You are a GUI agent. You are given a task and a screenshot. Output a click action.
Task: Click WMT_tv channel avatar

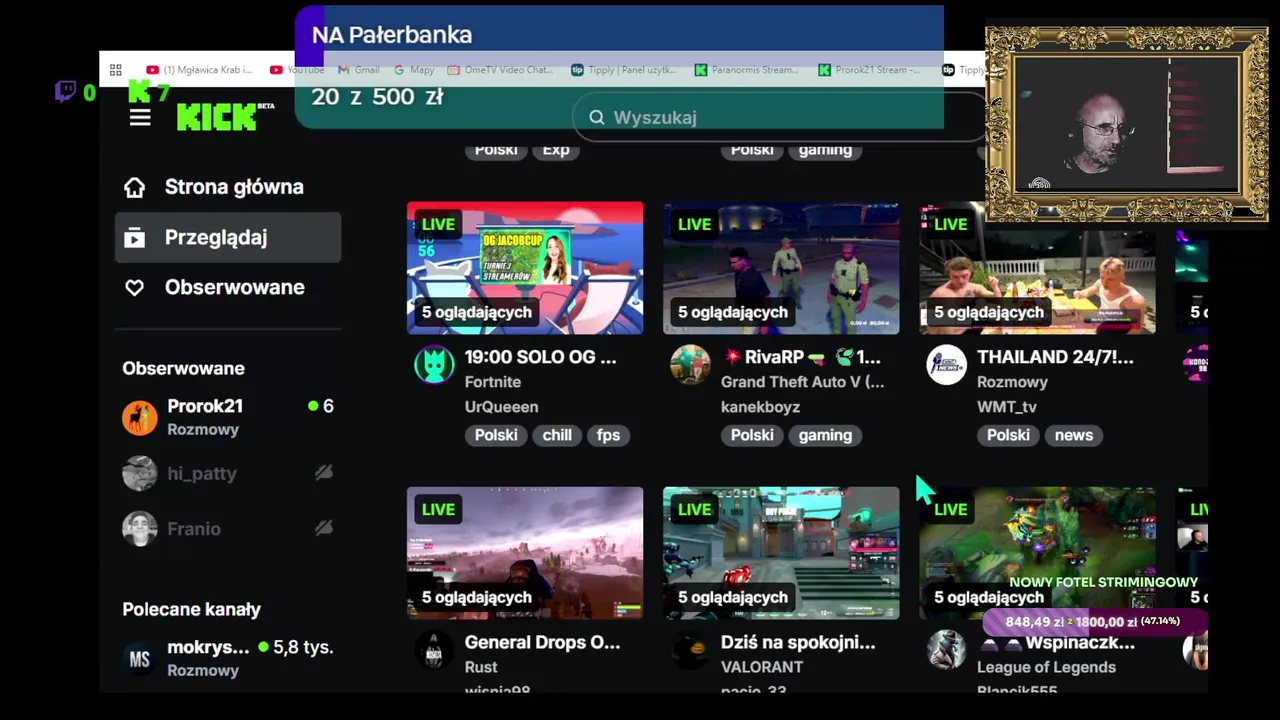(x=946, y=365)
